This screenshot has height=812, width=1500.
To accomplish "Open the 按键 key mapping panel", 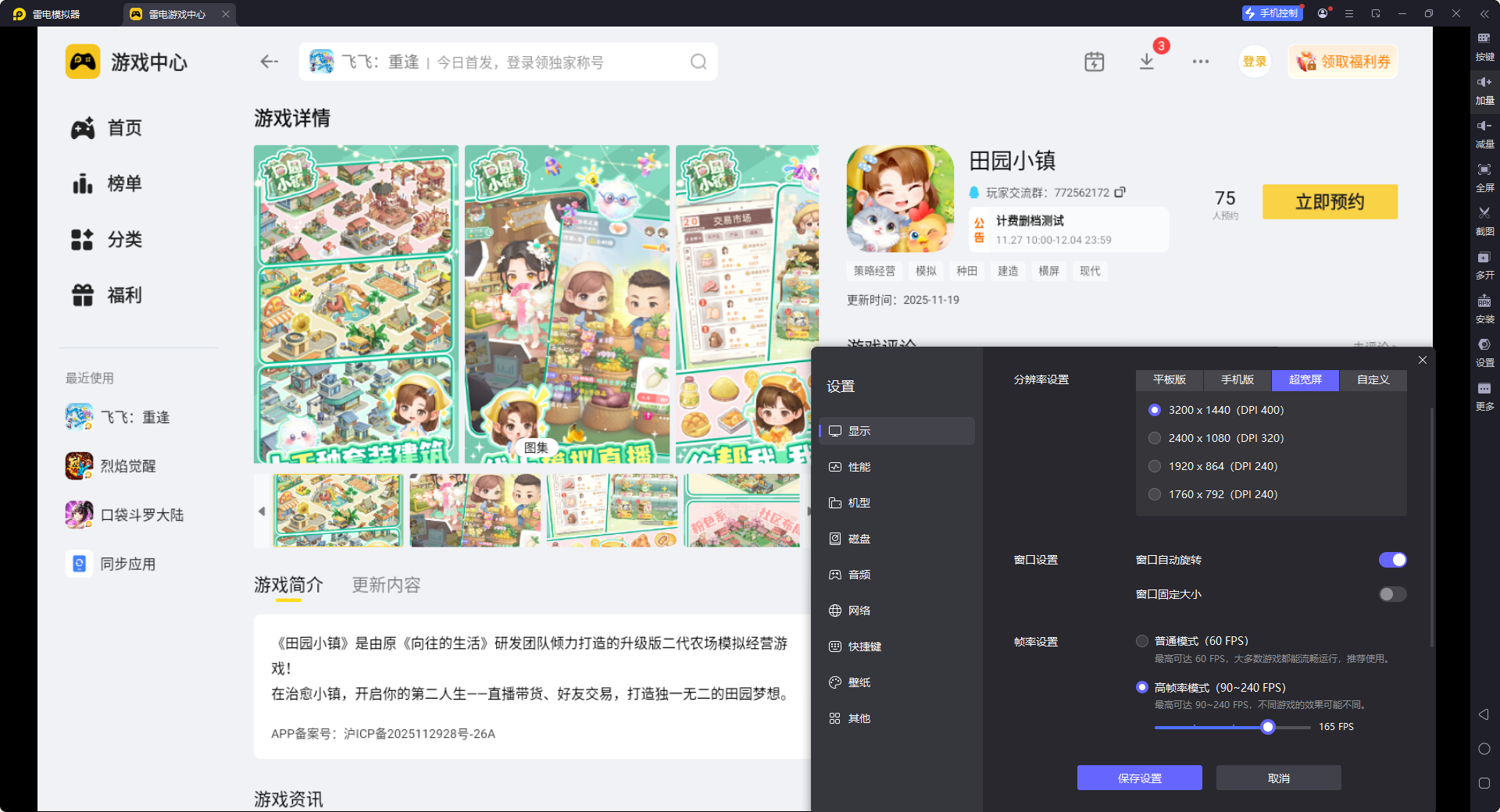I will point(1484,48).
